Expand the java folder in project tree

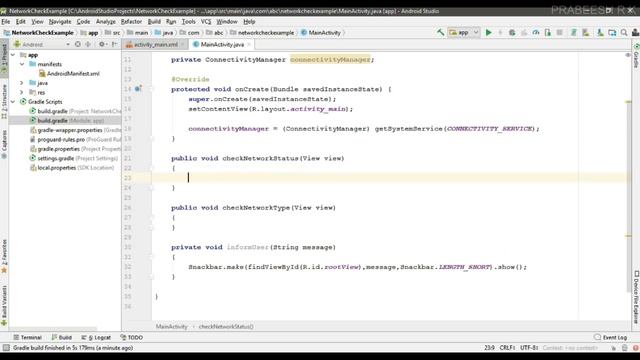(22, 83)
